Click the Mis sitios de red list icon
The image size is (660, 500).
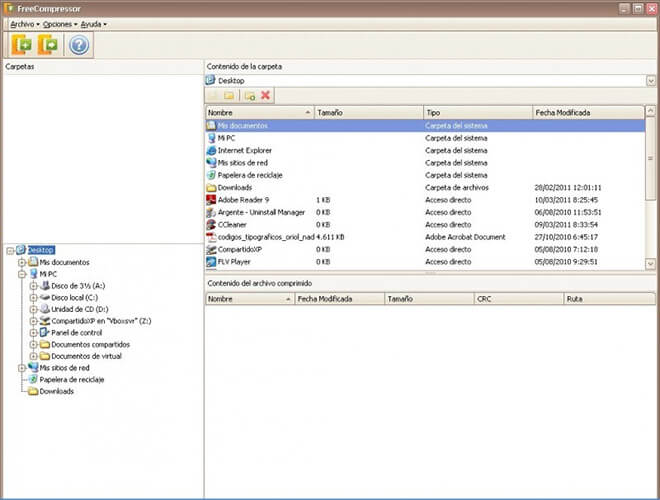211,163
